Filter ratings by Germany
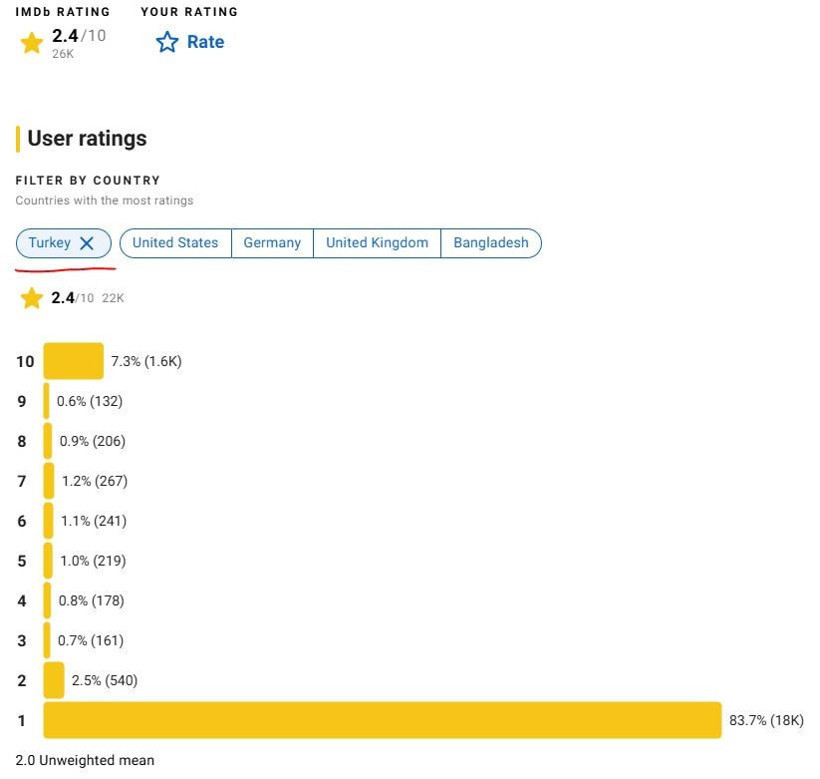Screen dimensions: 820x779 [x=272, y=243]
